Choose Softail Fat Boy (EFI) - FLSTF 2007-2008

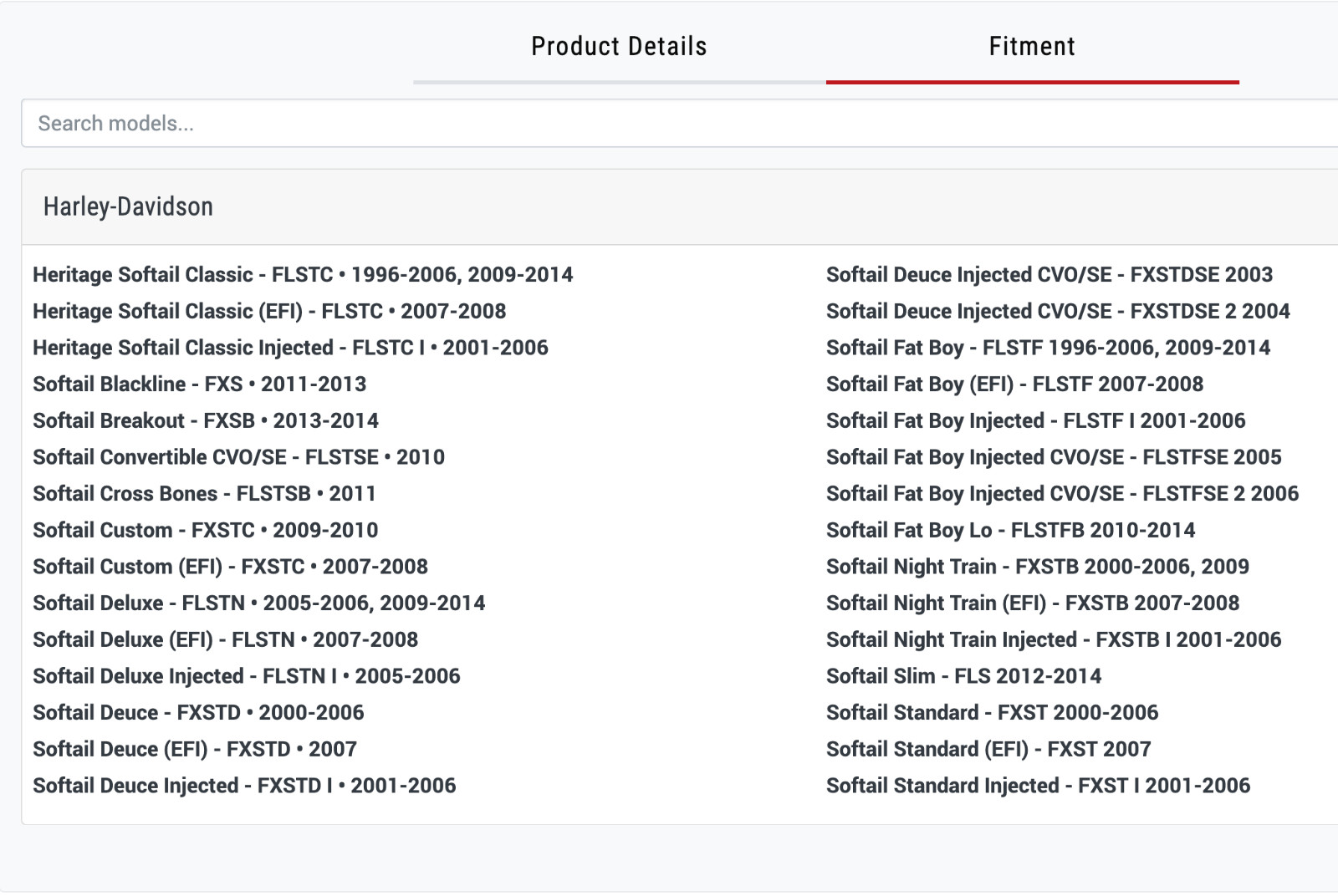pos(1014,384)
